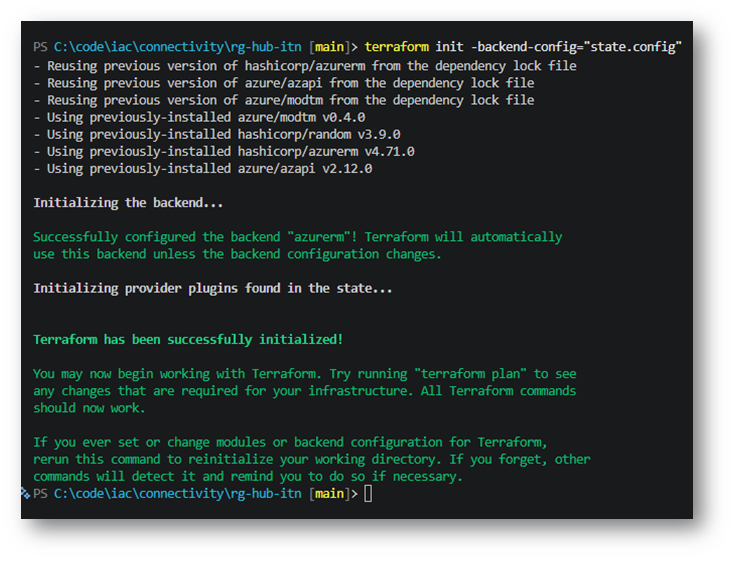Click 'Using previously-installed azure/azapi v2.12.0'

(x=203, y=168)
